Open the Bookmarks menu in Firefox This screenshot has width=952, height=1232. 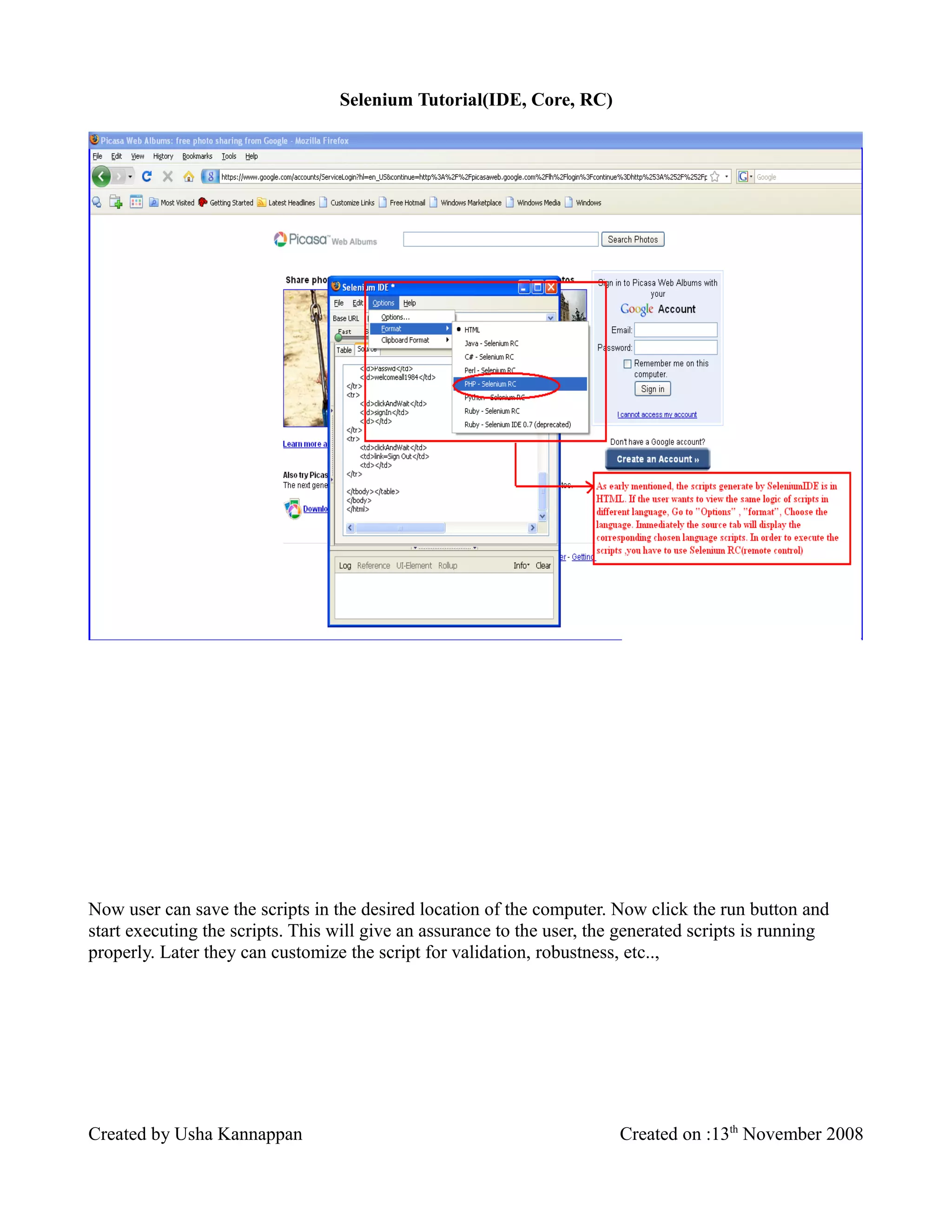(x=197, y=156)
